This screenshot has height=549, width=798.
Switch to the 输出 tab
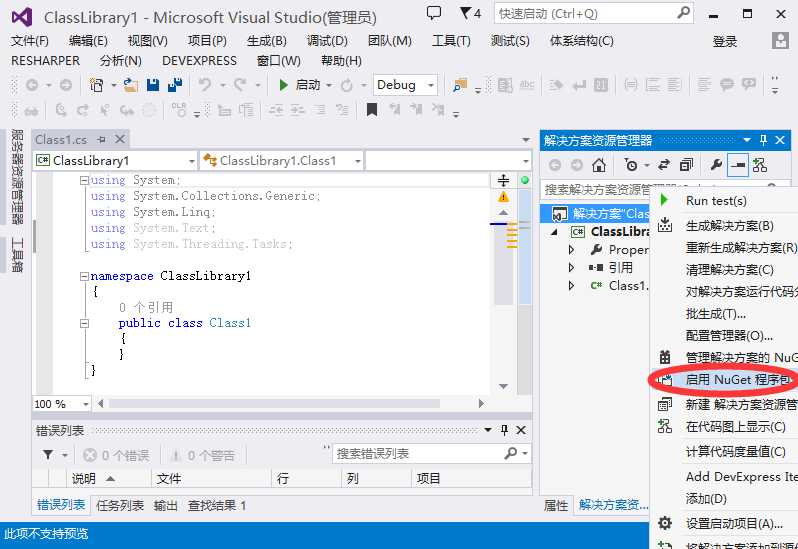pos(165,505)
